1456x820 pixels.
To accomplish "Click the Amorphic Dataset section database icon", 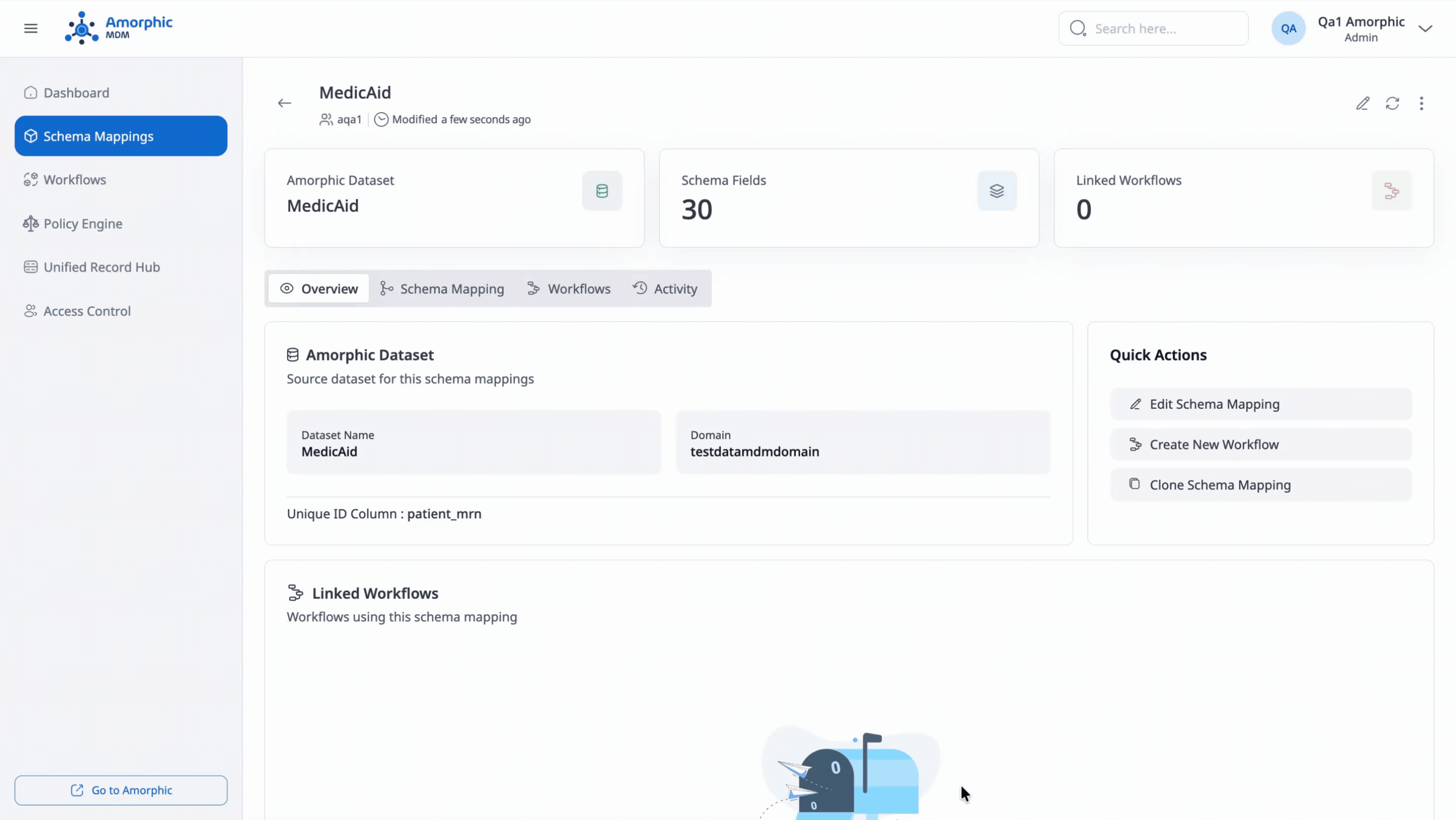I will 293,355.
